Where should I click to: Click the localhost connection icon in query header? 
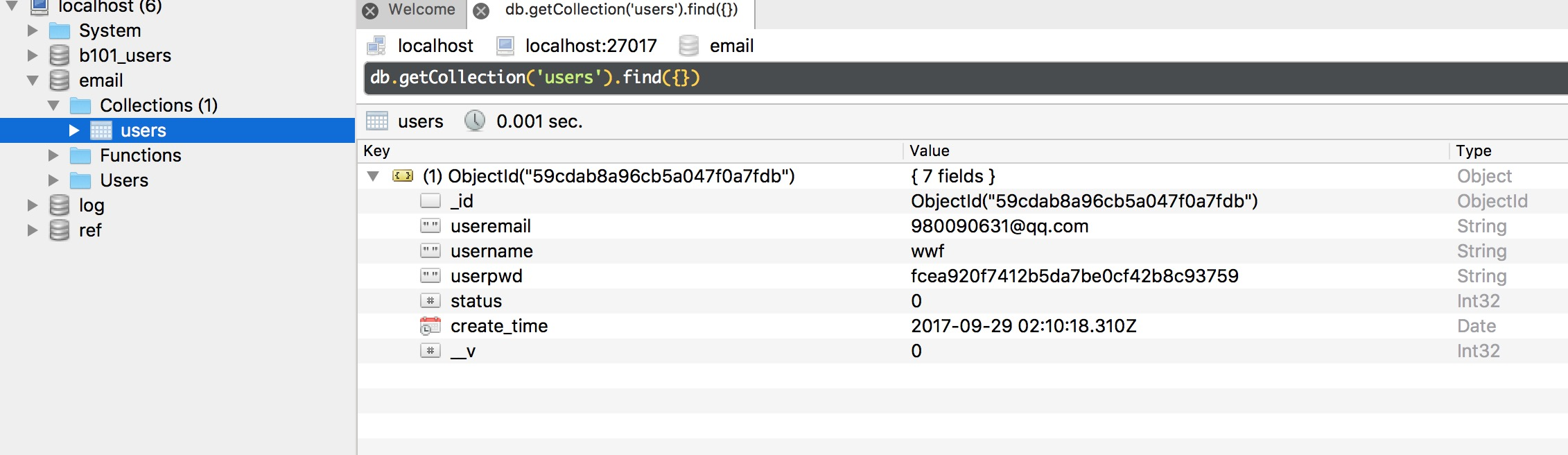click(376, 46)
